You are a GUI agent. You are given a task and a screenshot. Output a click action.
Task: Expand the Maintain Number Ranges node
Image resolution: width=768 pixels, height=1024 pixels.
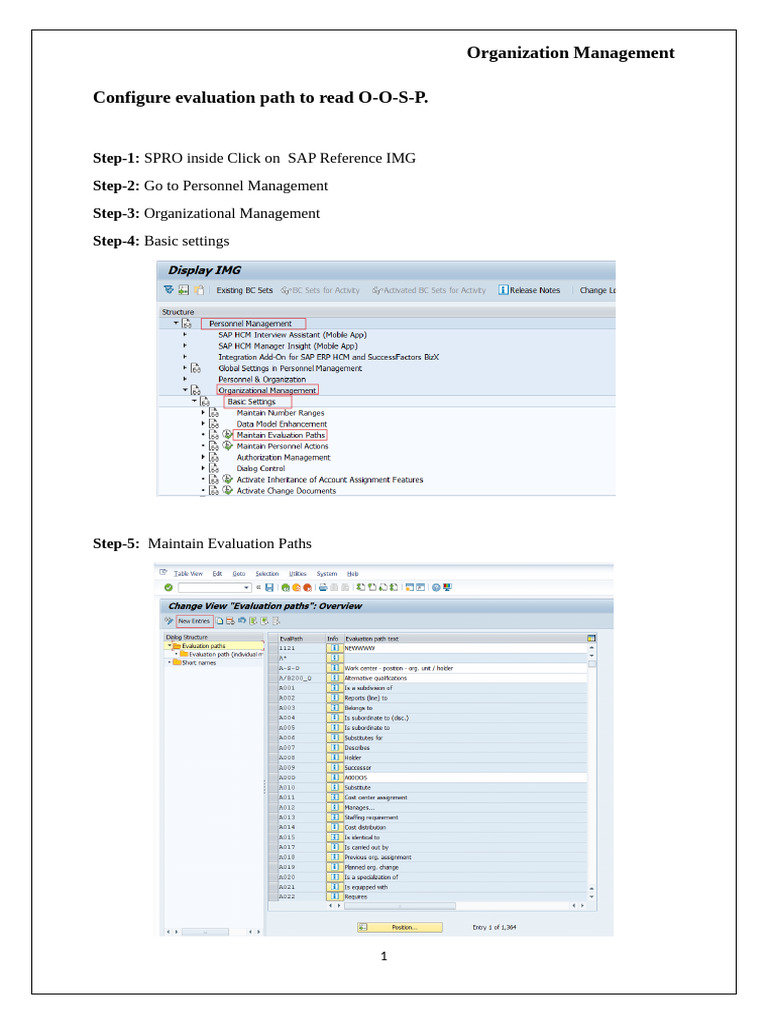203,412
